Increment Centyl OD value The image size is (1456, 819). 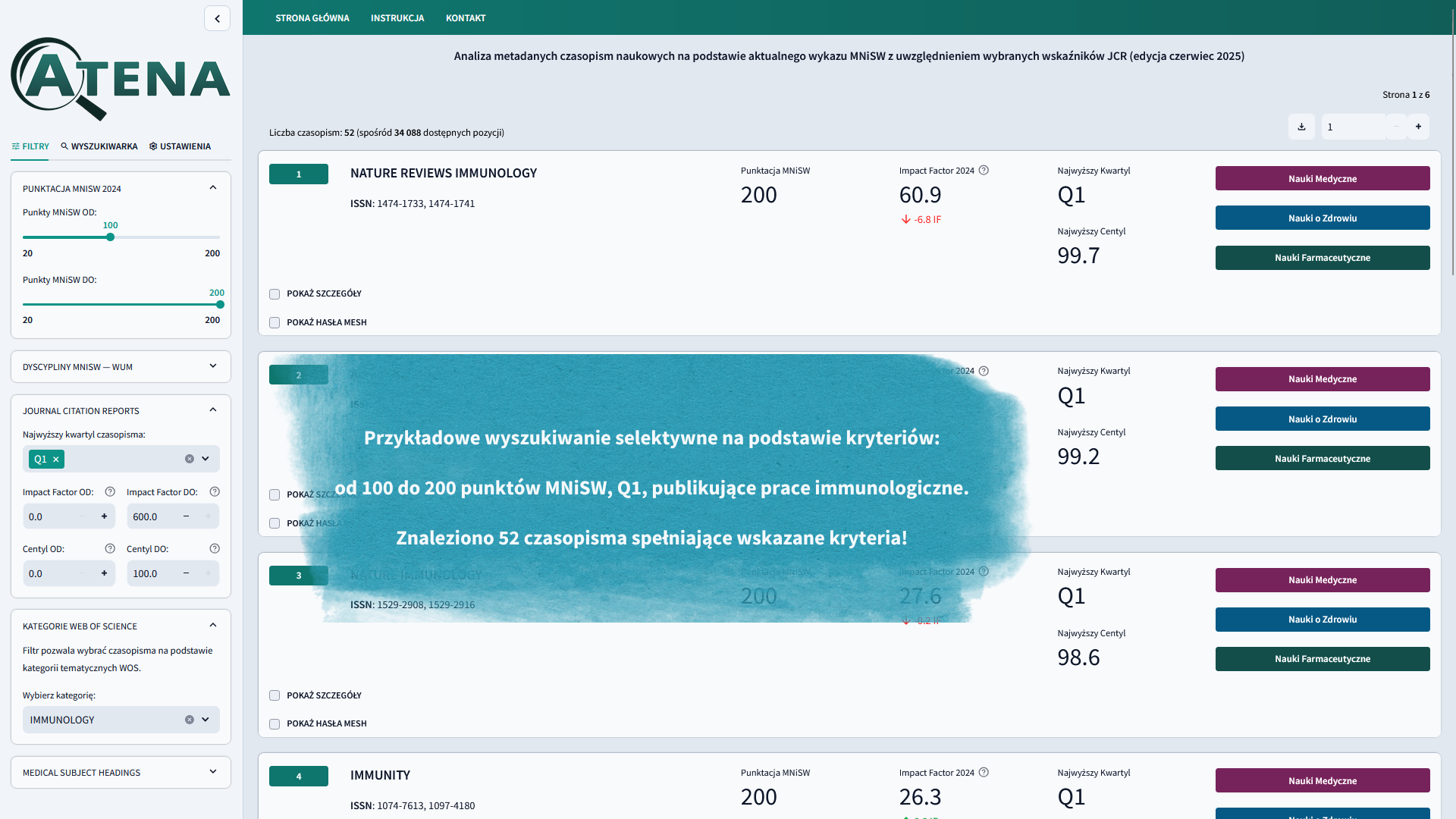point(104,573)
